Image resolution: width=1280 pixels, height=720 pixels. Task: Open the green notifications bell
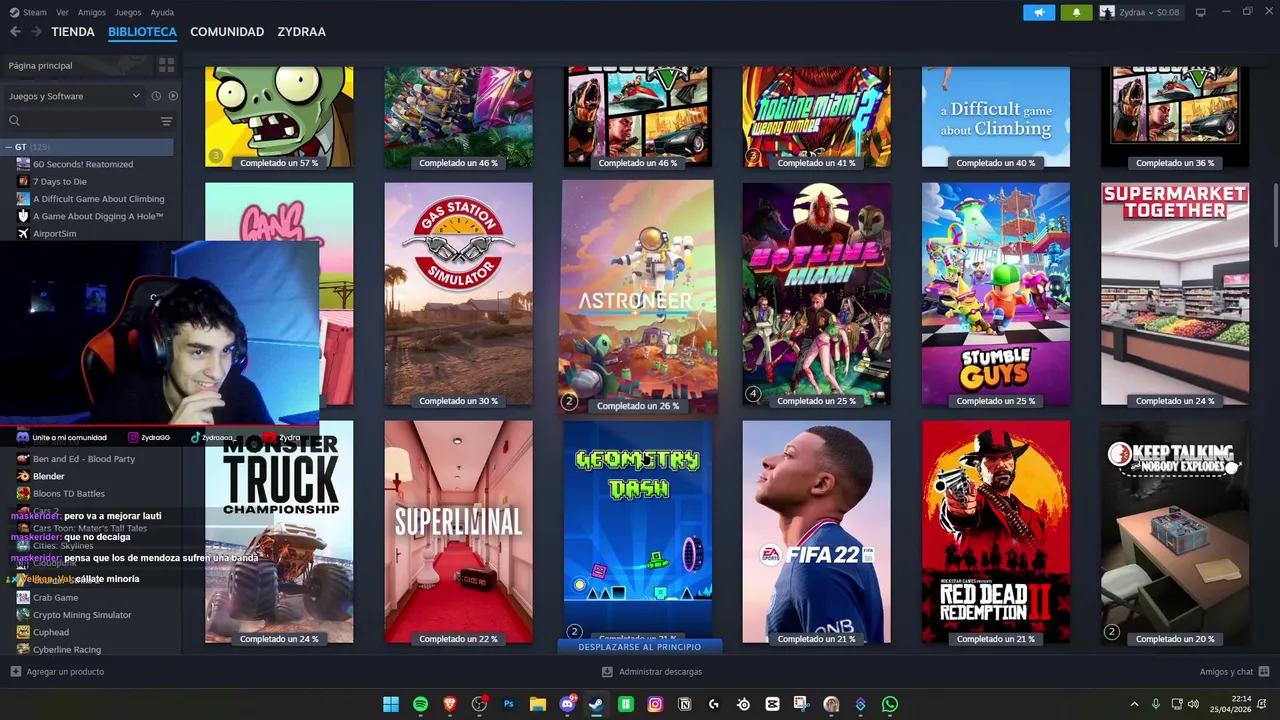(x=1076, y=12)
